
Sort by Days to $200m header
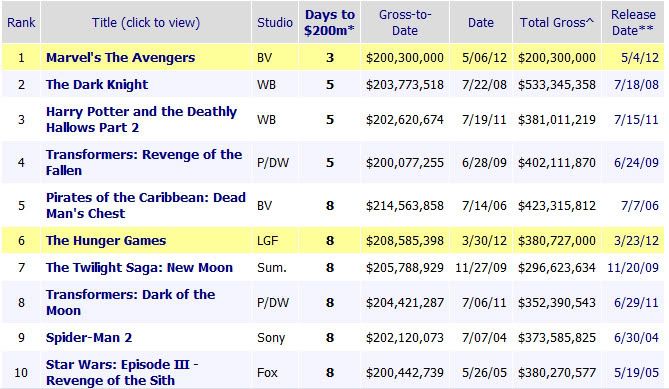[x=330, y=22]
